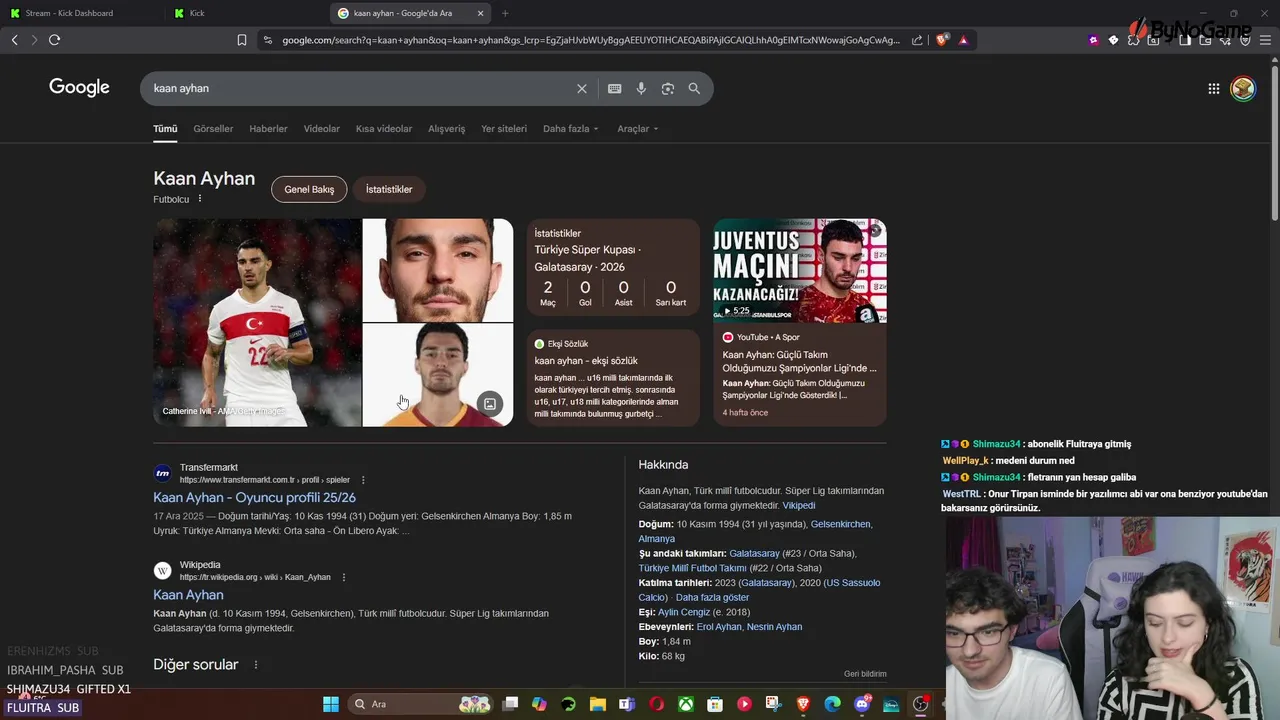Launch Opera from the taskbar

pyautogui.click(x=657, y=704)
